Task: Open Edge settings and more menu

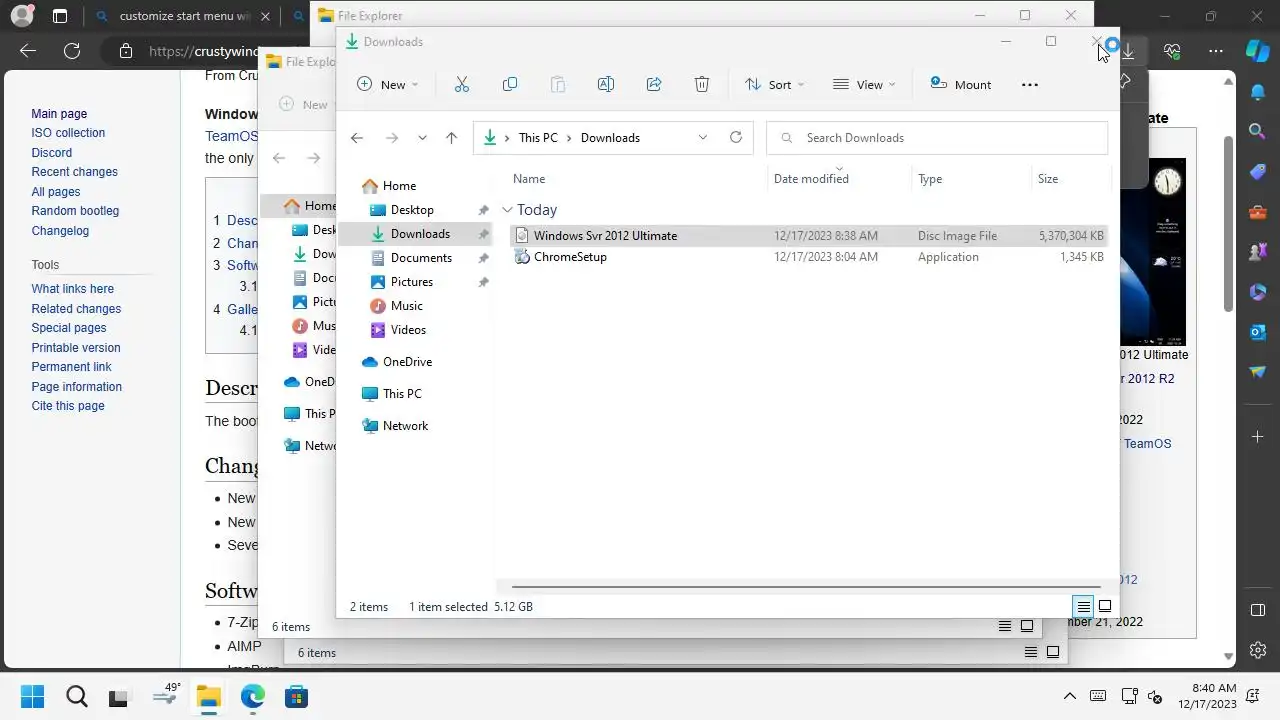Action: tap(1216, 51)
